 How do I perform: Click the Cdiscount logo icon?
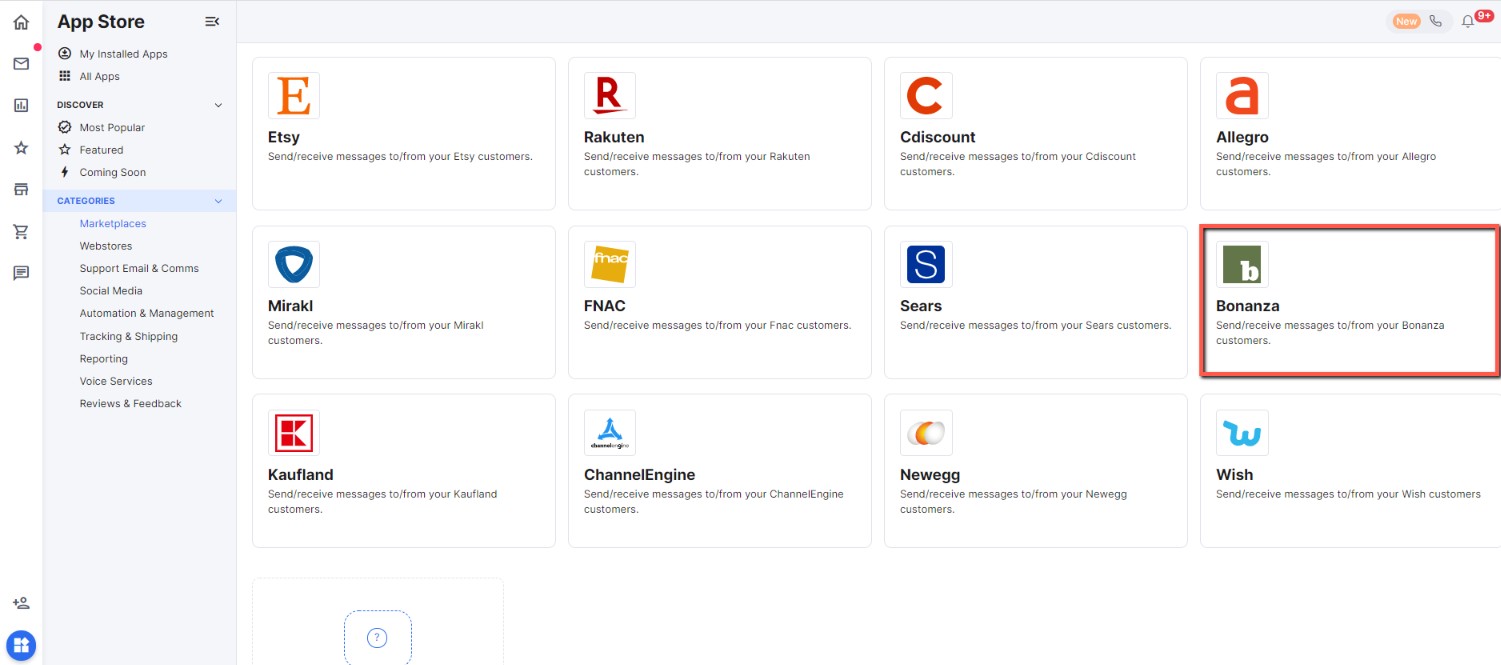click(x=926, y=96)
